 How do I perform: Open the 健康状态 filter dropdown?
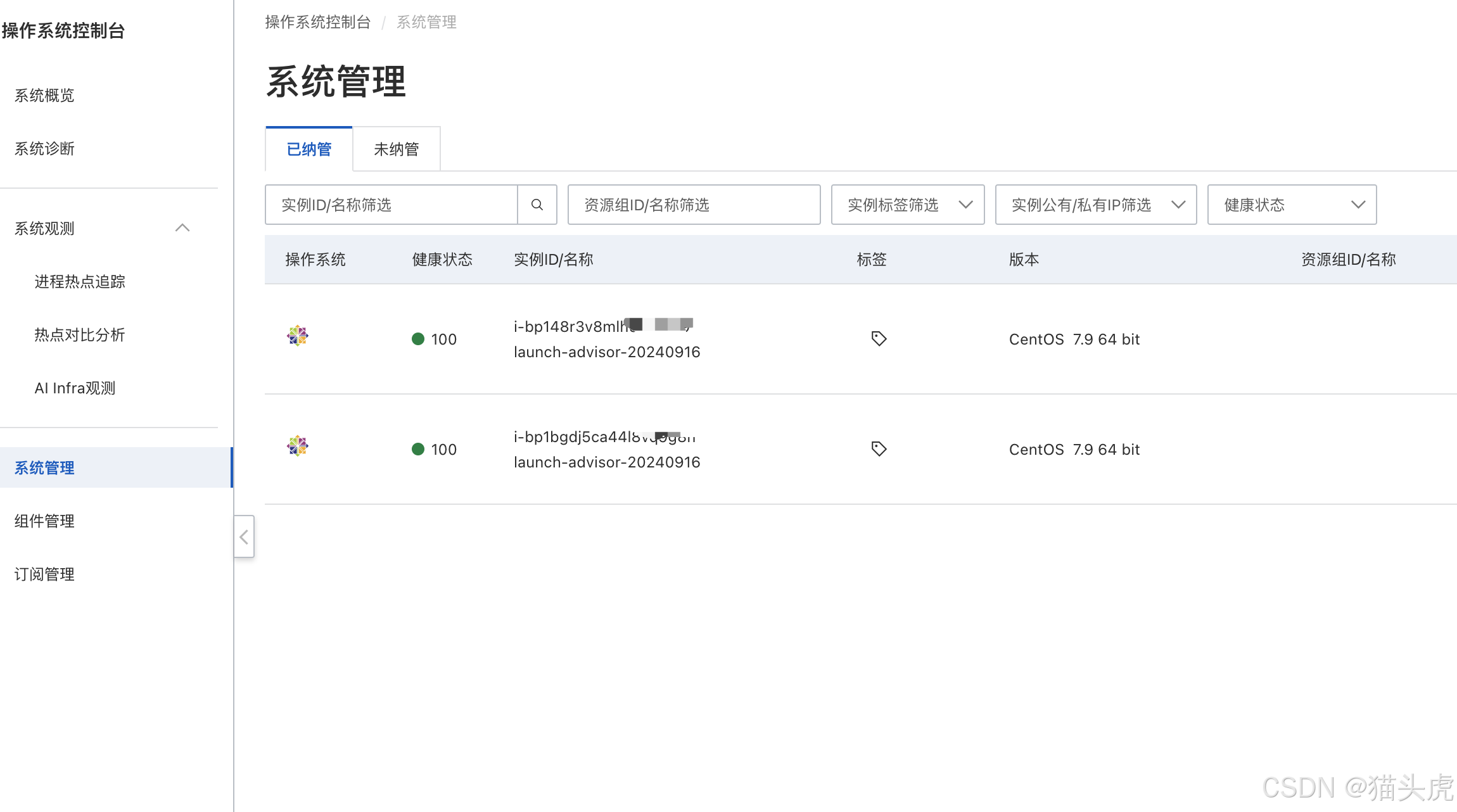pos(1292,205)
